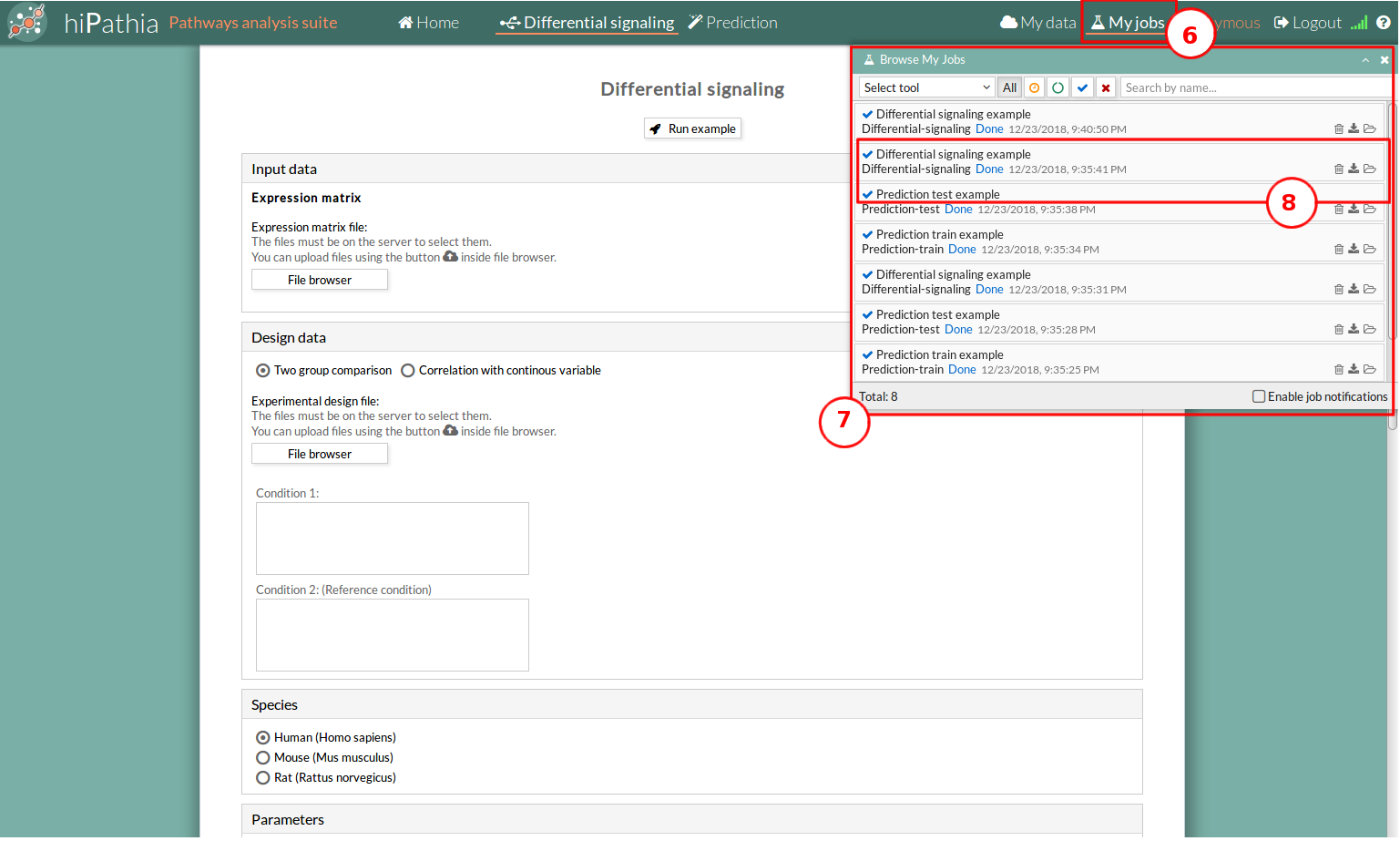The image size is (1400, 841).
Task: Download the 9:35:34 PM Prediction train job
Action: pyautogui.click(x=1354, y=250)
